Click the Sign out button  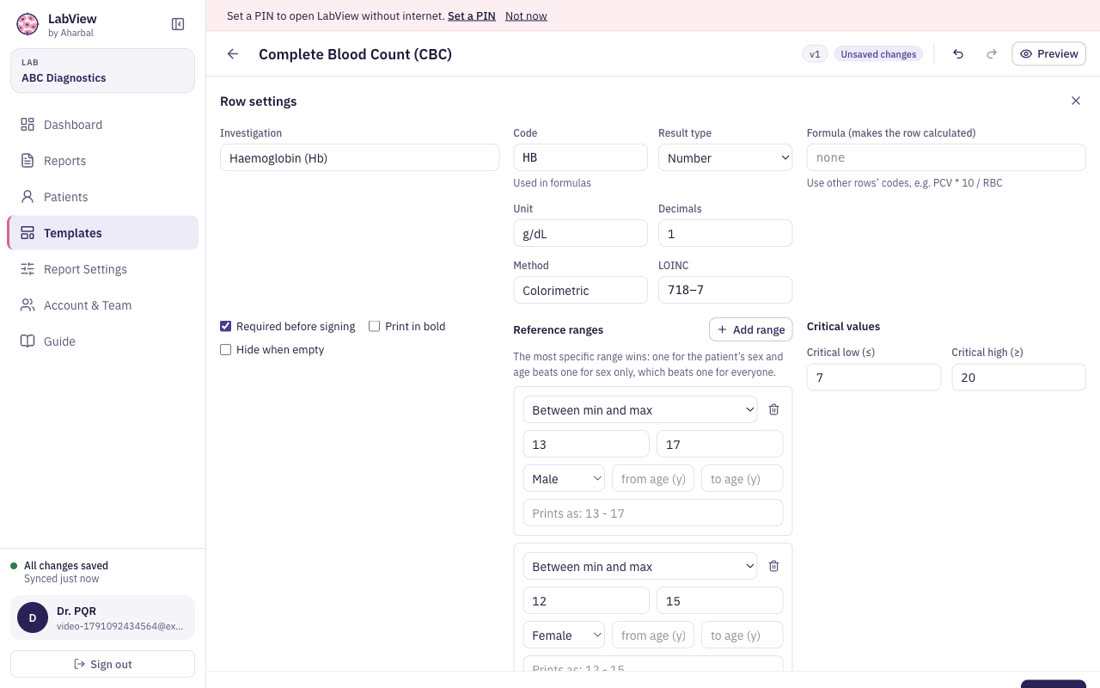pyautogui.click(x=102, y=664)
